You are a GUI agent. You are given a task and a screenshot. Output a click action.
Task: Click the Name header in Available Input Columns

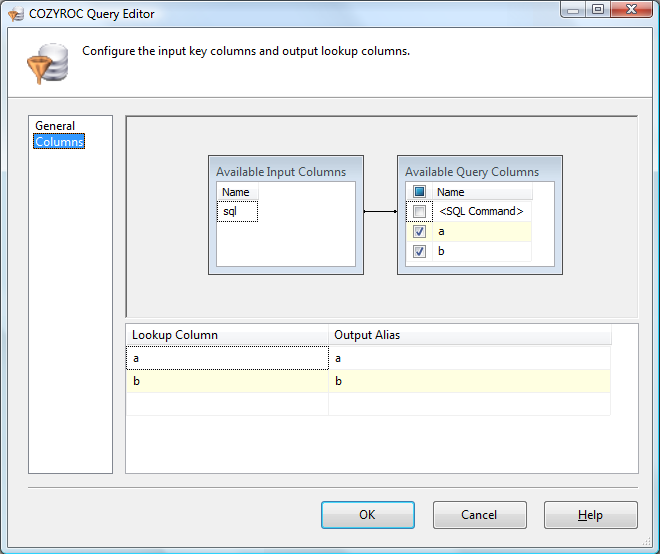tap(237, 192)
